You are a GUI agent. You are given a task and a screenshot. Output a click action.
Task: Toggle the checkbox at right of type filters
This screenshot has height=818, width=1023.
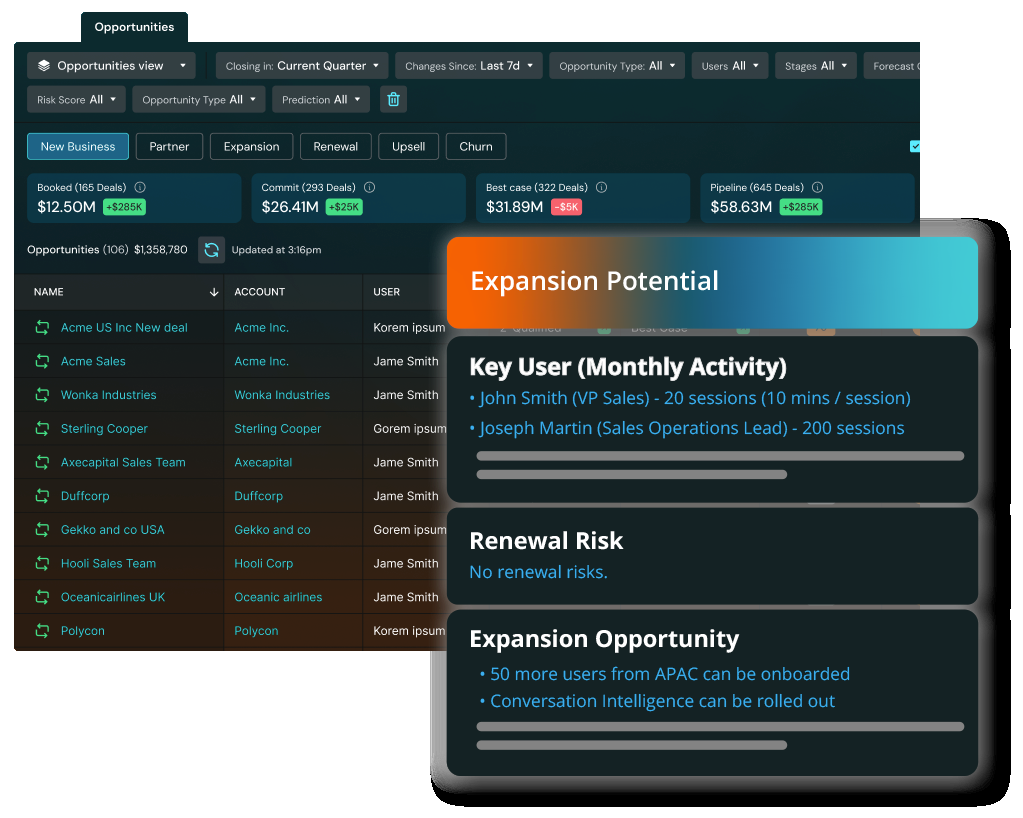[914, 147]
